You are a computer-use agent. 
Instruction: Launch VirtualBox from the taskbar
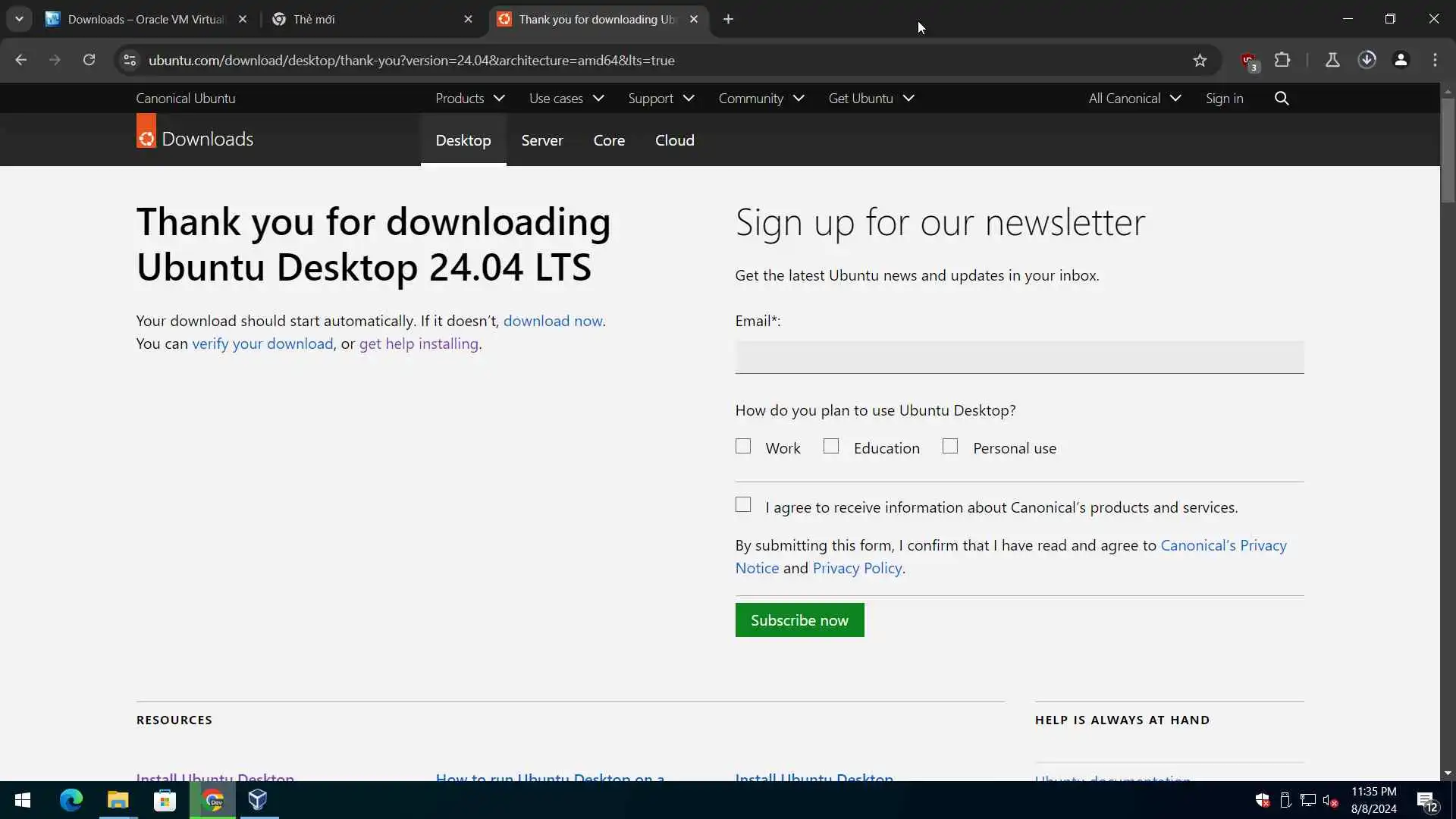(x=258, y=800)
